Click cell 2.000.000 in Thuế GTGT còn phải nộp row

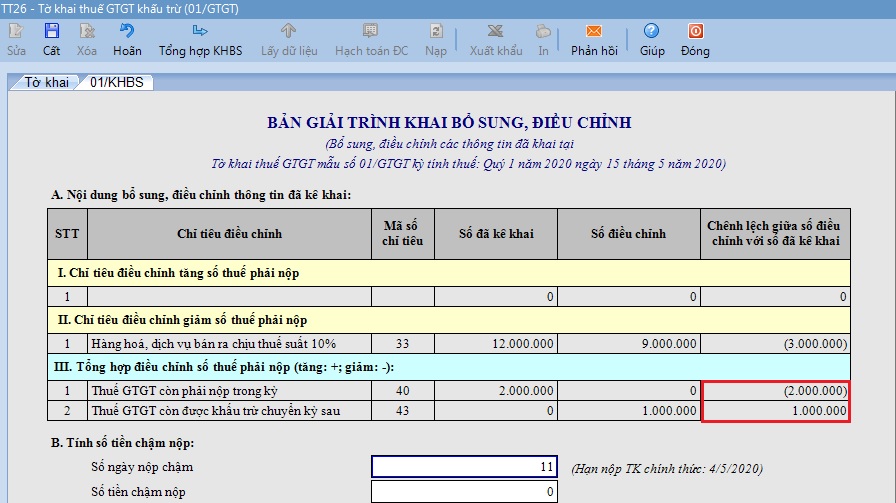click(x=496, y=390)
